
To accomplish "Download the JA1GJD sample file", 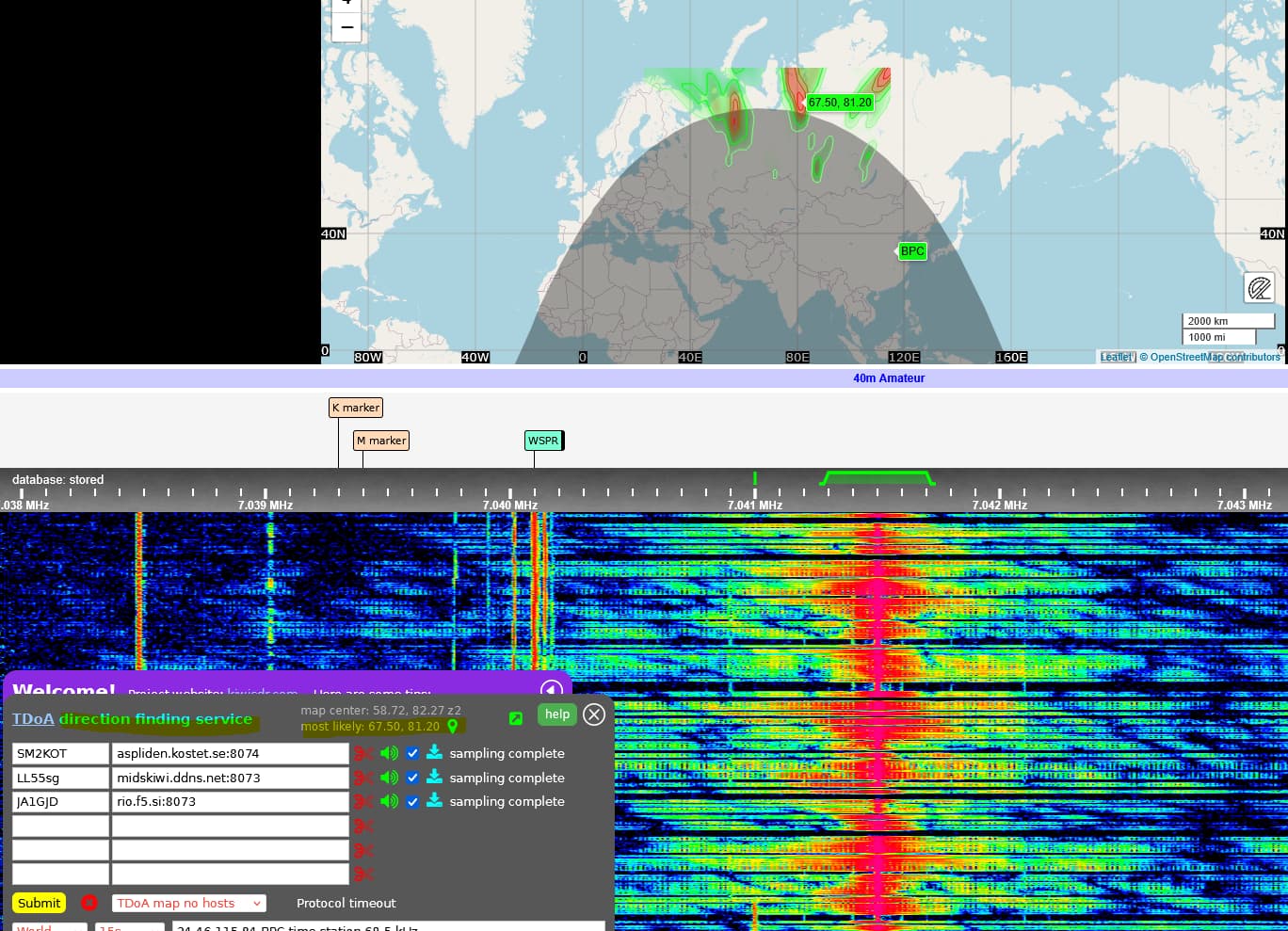I will 434,801.
